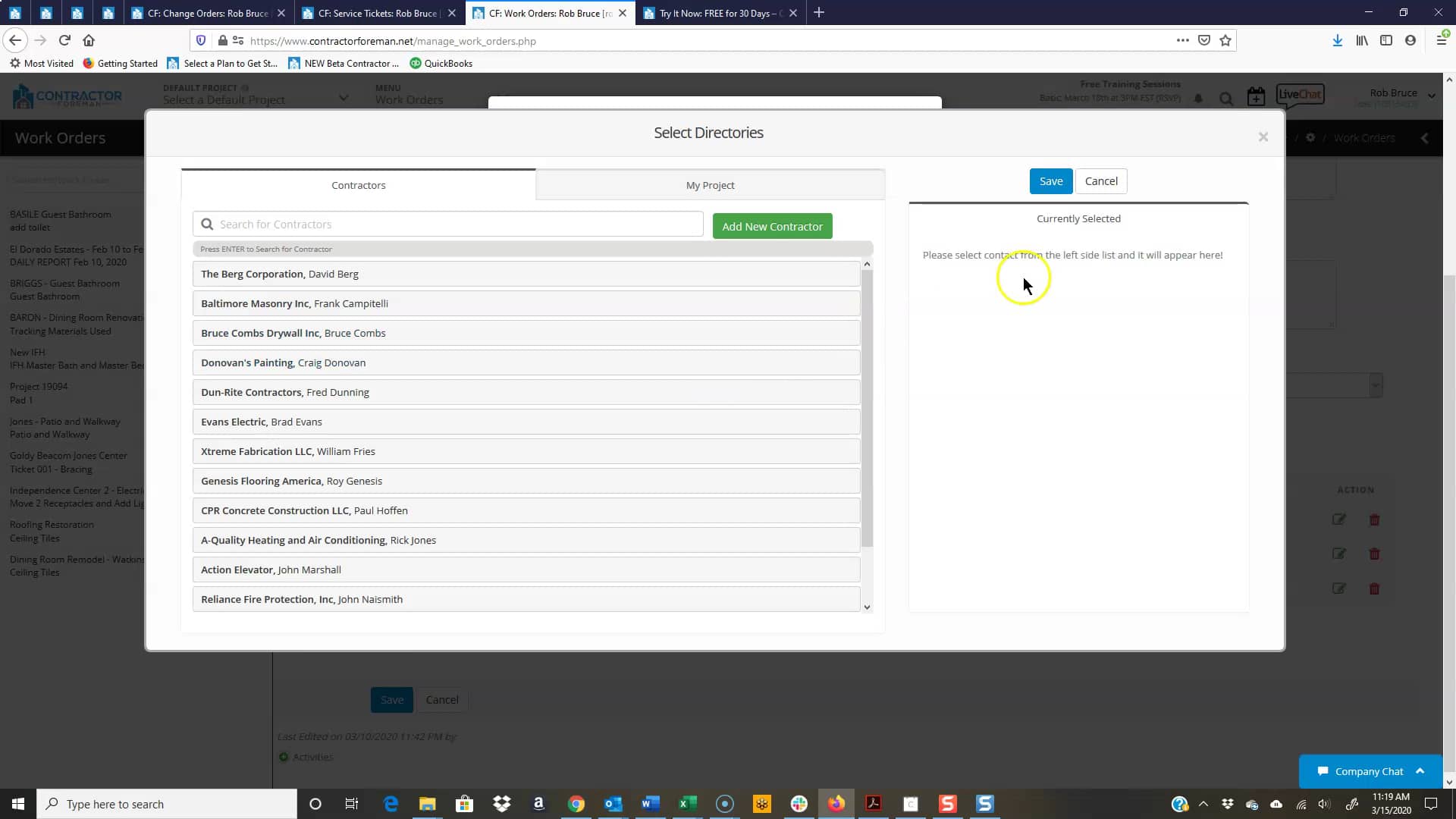Collapse the Work Orders panel with left chevron
The width and height of the screenshot is (1456, 819).
tap(1425, 138)
